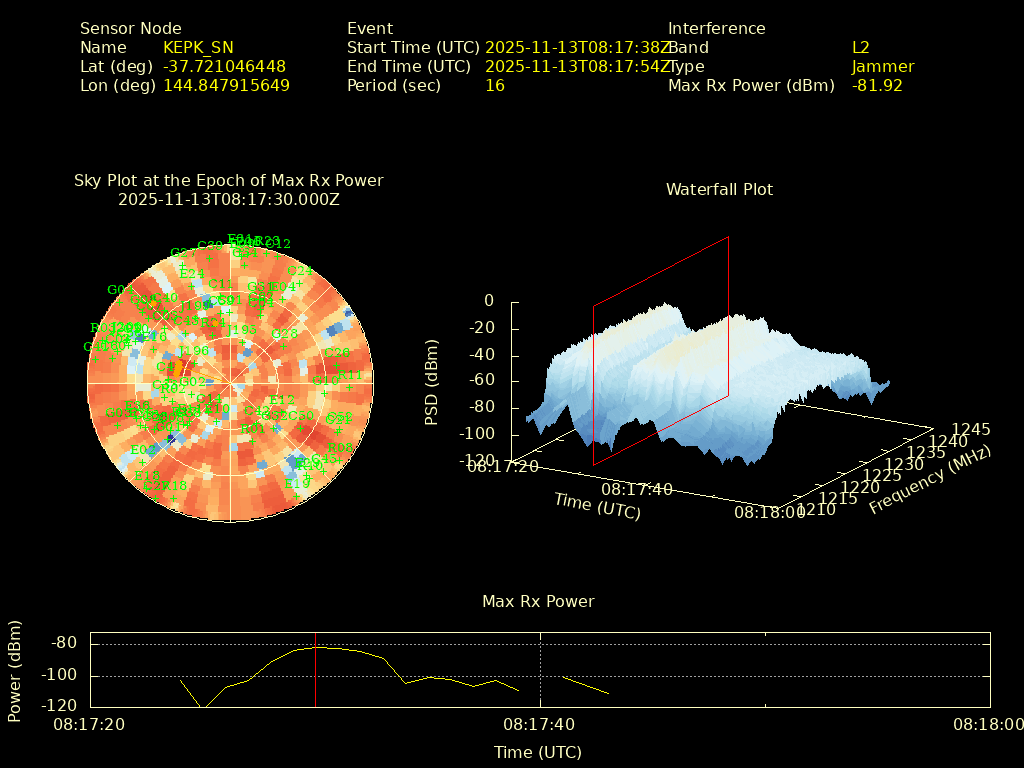Click the Waterfall Plot title

click(x=719, y=189)
